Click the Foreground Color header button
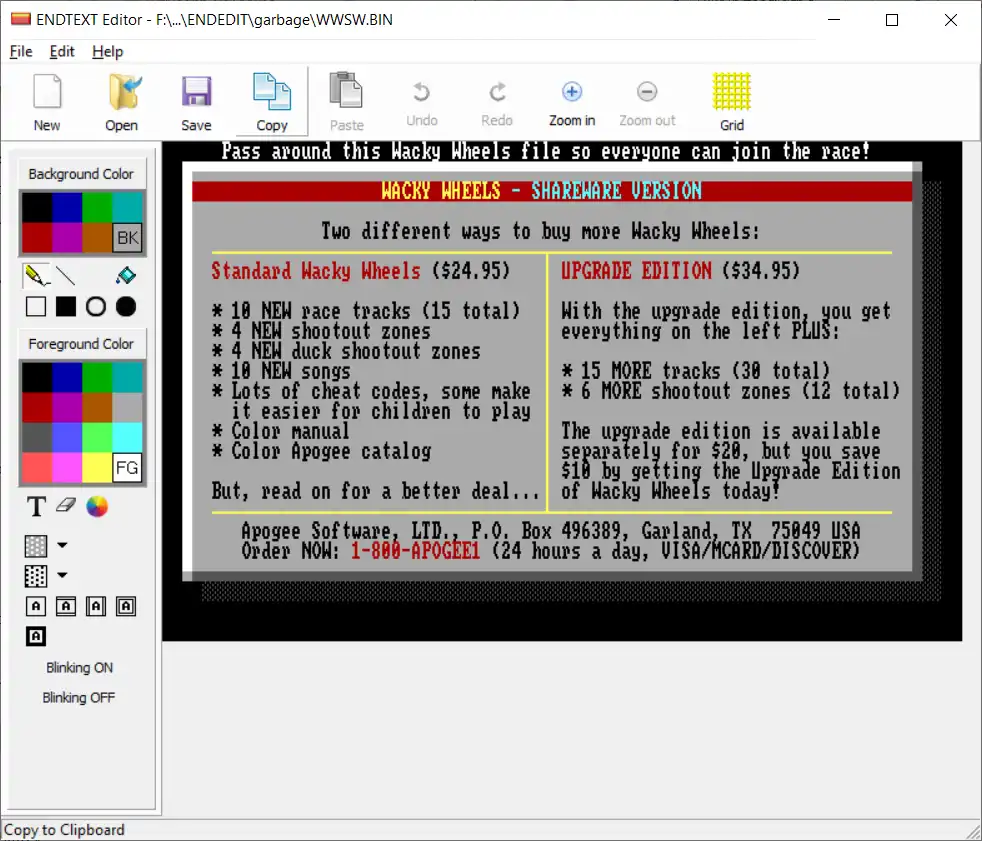982x841 pixels. (x=81, y=344)
